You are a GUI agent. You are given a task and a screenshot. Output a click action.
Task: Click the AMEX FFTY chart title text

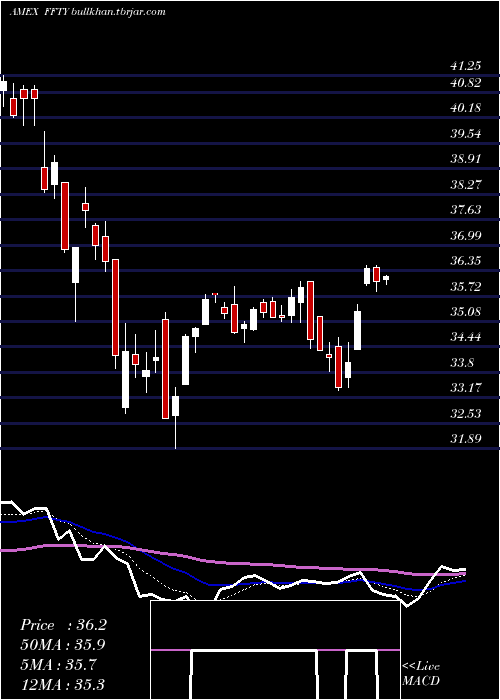[x=88, y=12]
